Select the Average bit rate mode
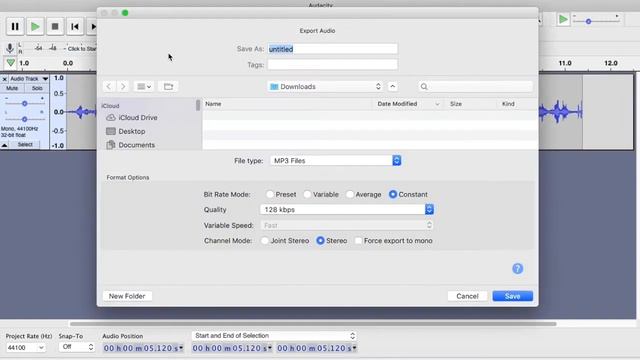The width and height of the screenshot is (640, 360). point(350,195)
